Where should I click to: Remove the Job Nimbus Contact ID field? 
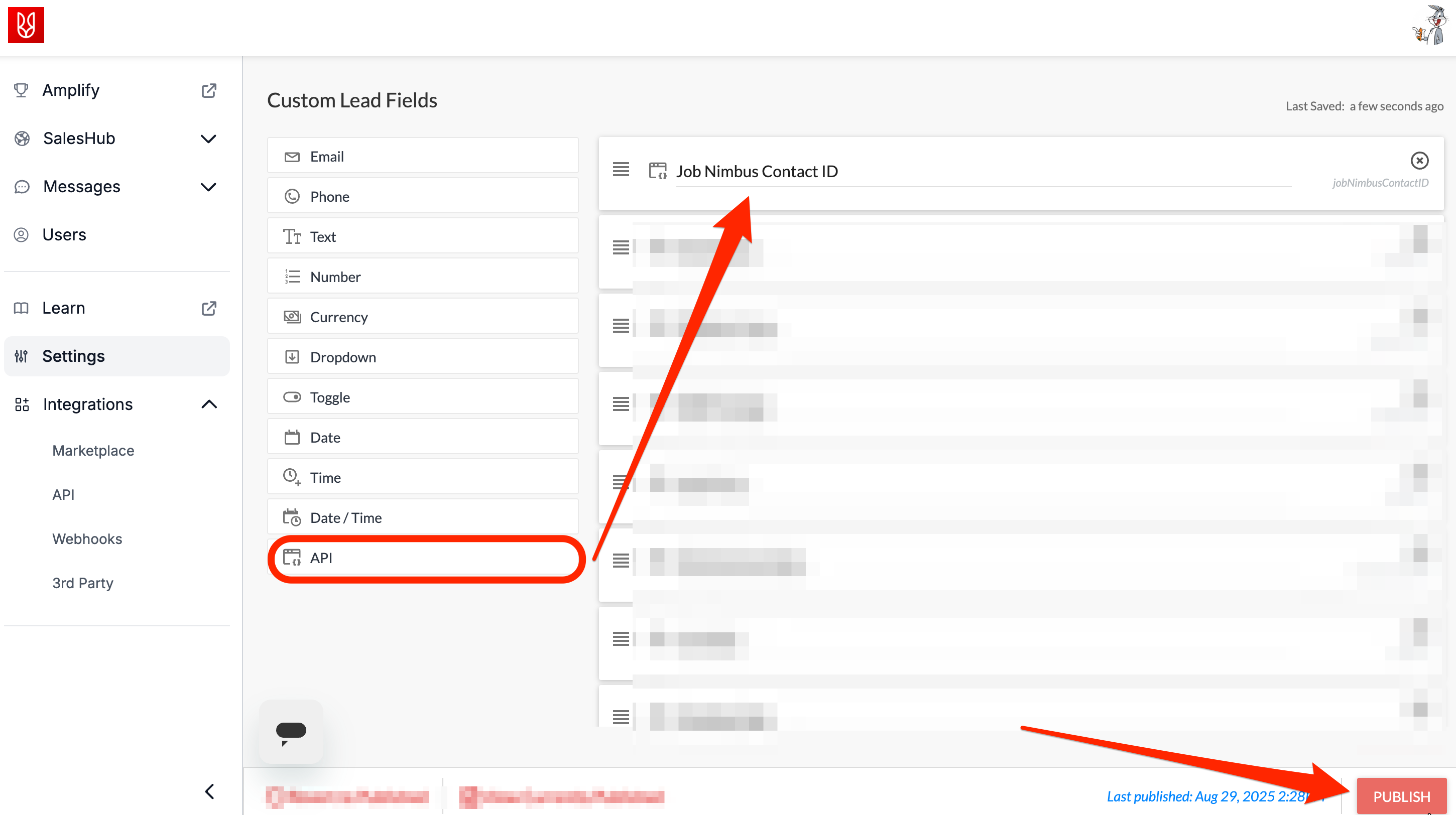1419,161
